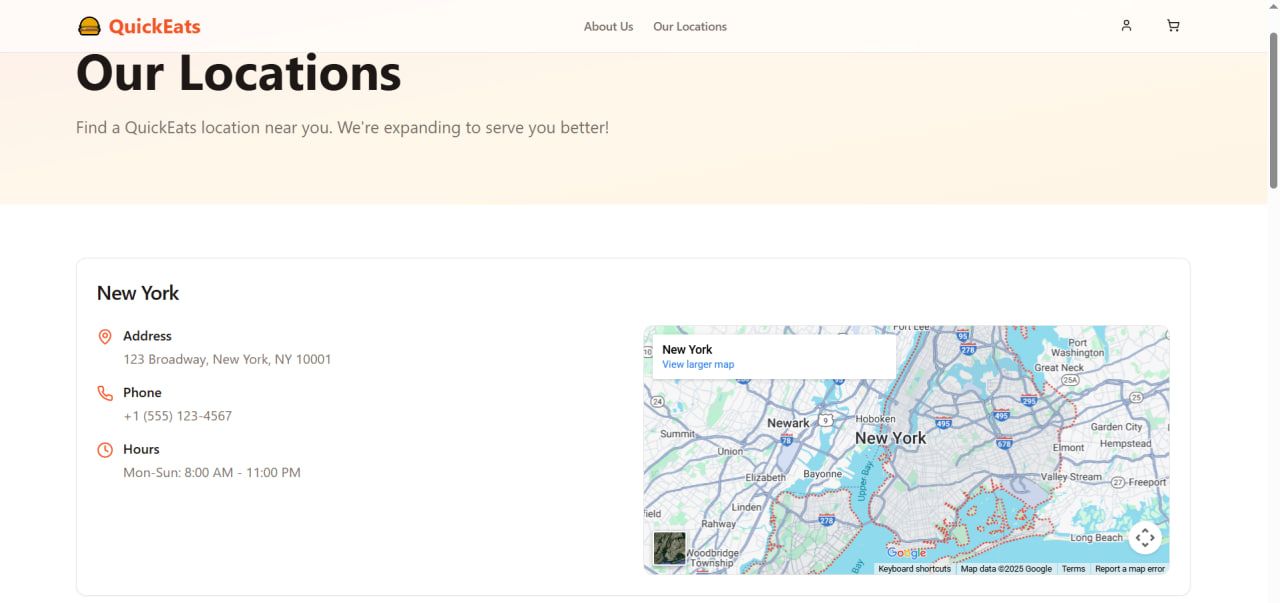Click the Address label
The image size is (1280, 603).
[147, 336]
